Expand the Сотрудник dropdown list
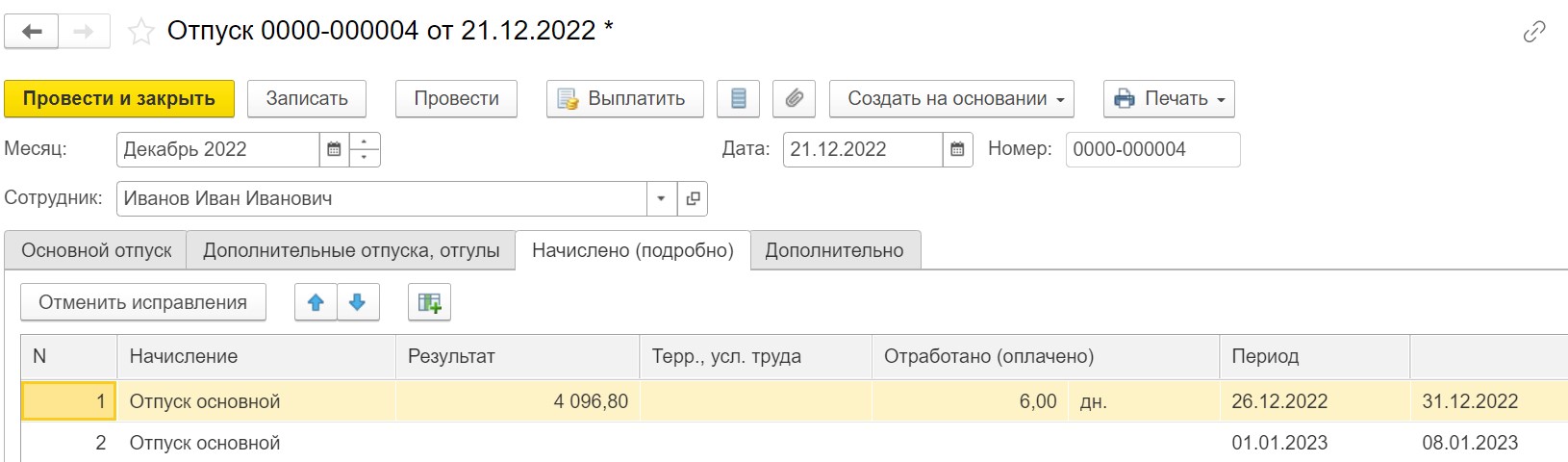 [x=661, y=199]
